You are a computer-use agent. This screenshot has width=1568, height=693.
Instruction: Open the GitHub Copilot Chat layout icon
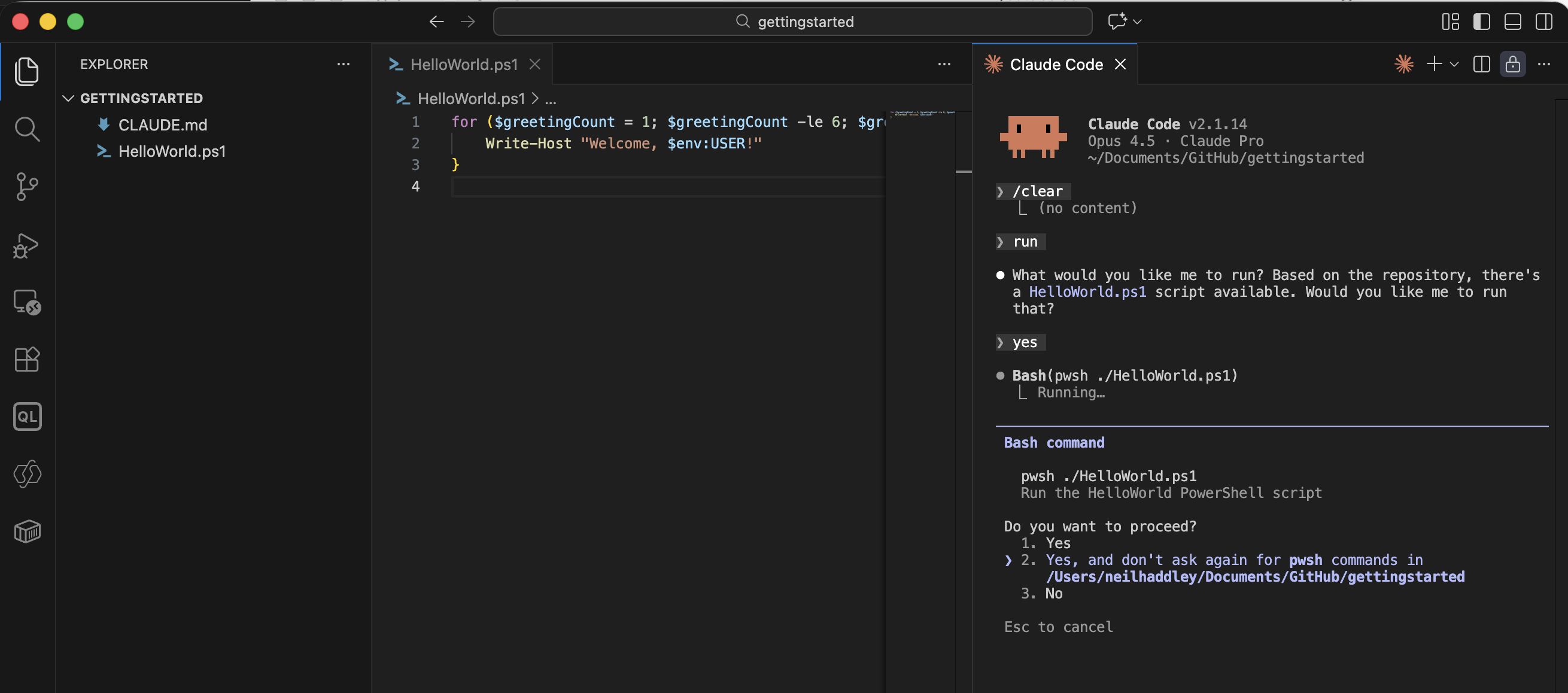(1118, 22)
